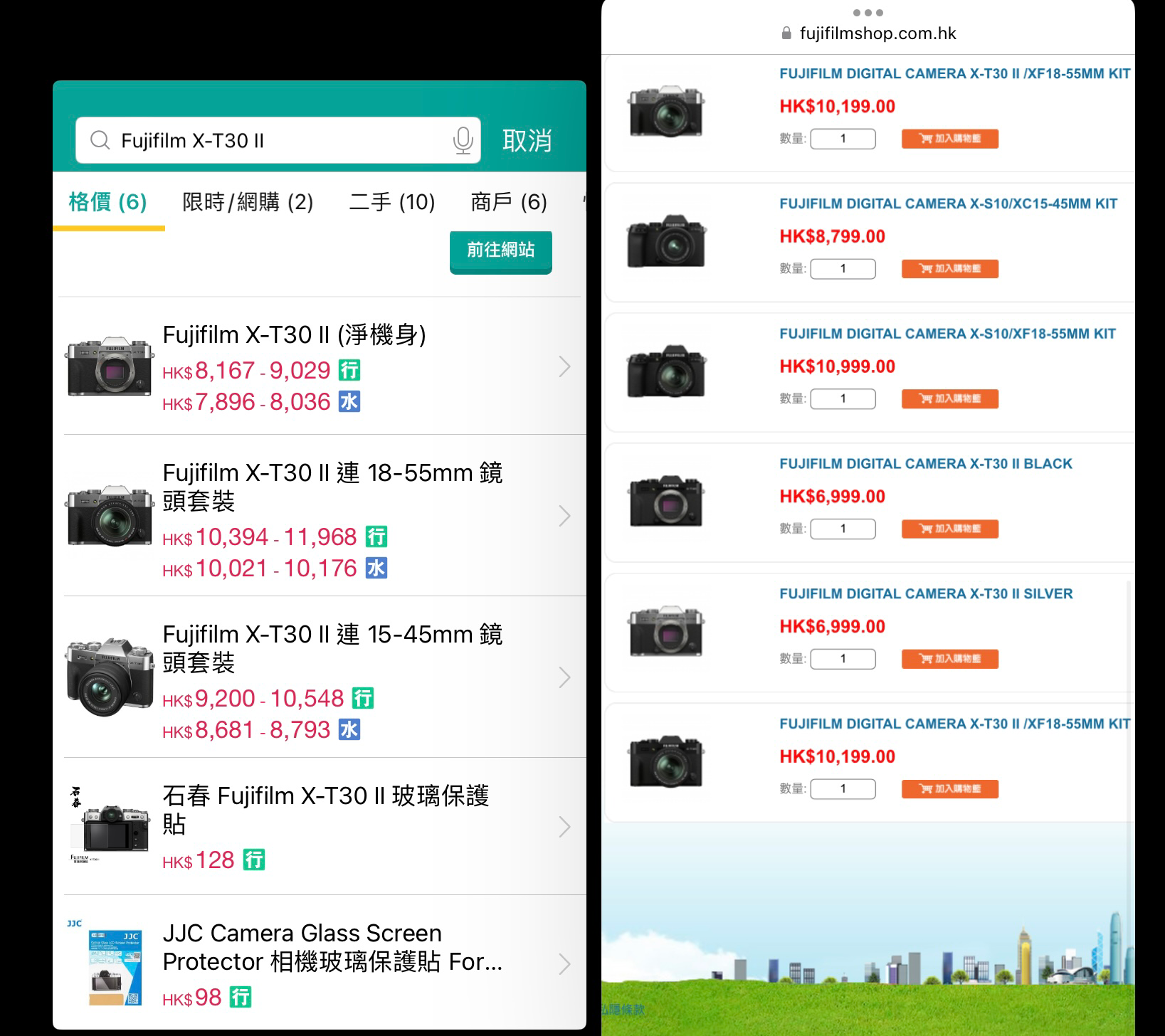Click HK$10,999.00 price text

pos(838,366)
